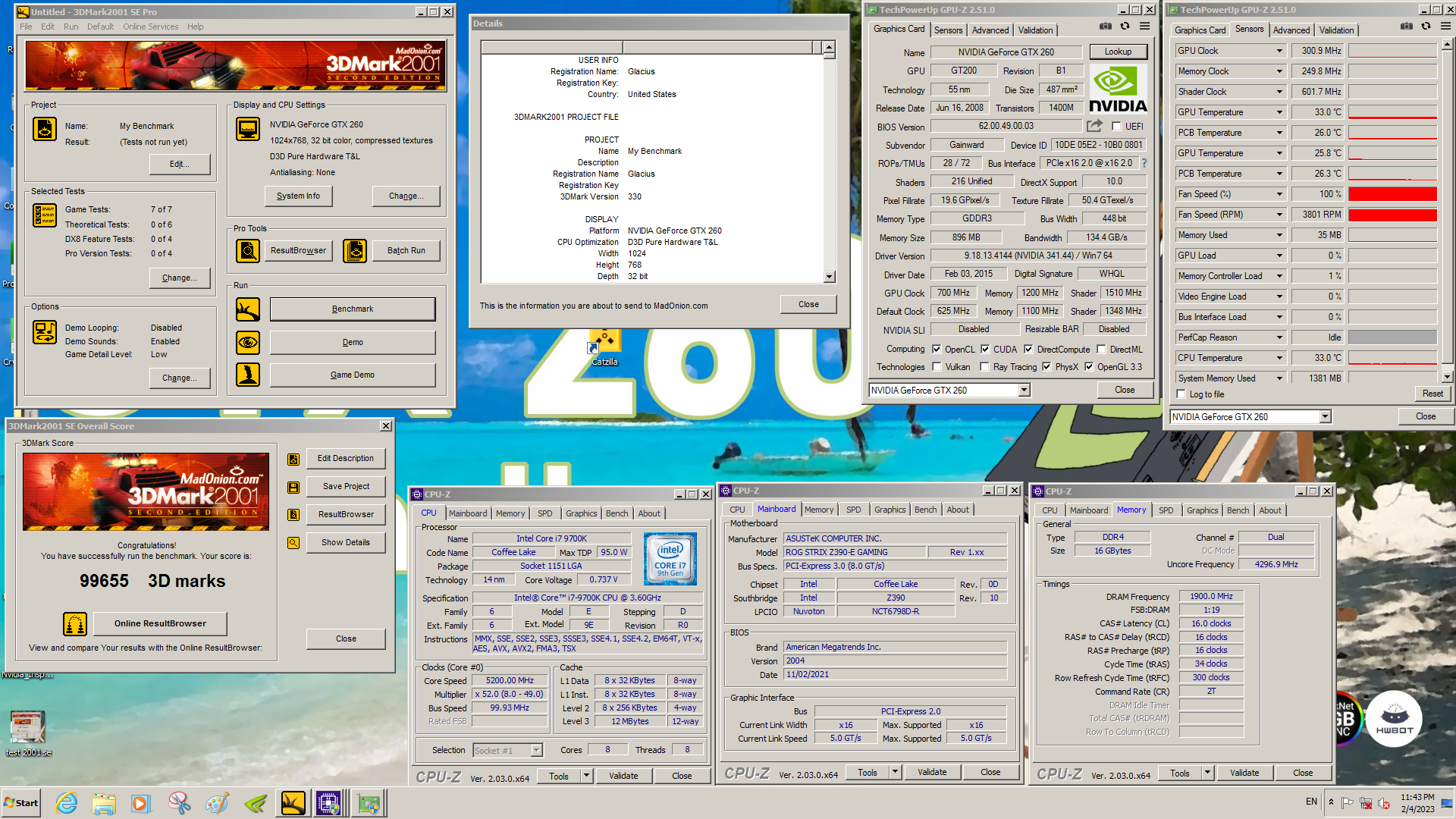The height and width of the screenshot is (819, 1456).
Task: Click the camera icon in GPU-Z Sensors window
Action: click(x=1407, y=27)
